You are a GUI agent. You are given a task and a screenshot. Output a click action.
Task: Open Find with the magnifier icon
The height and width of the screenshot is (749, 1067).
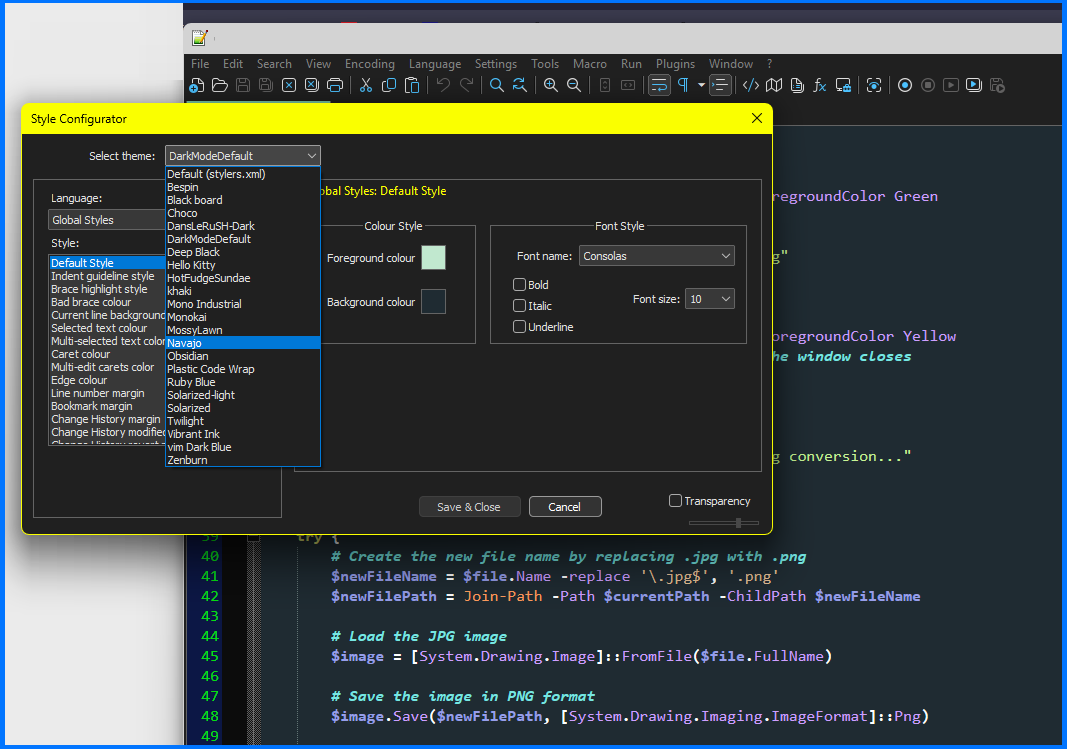[x=496, y=86]
